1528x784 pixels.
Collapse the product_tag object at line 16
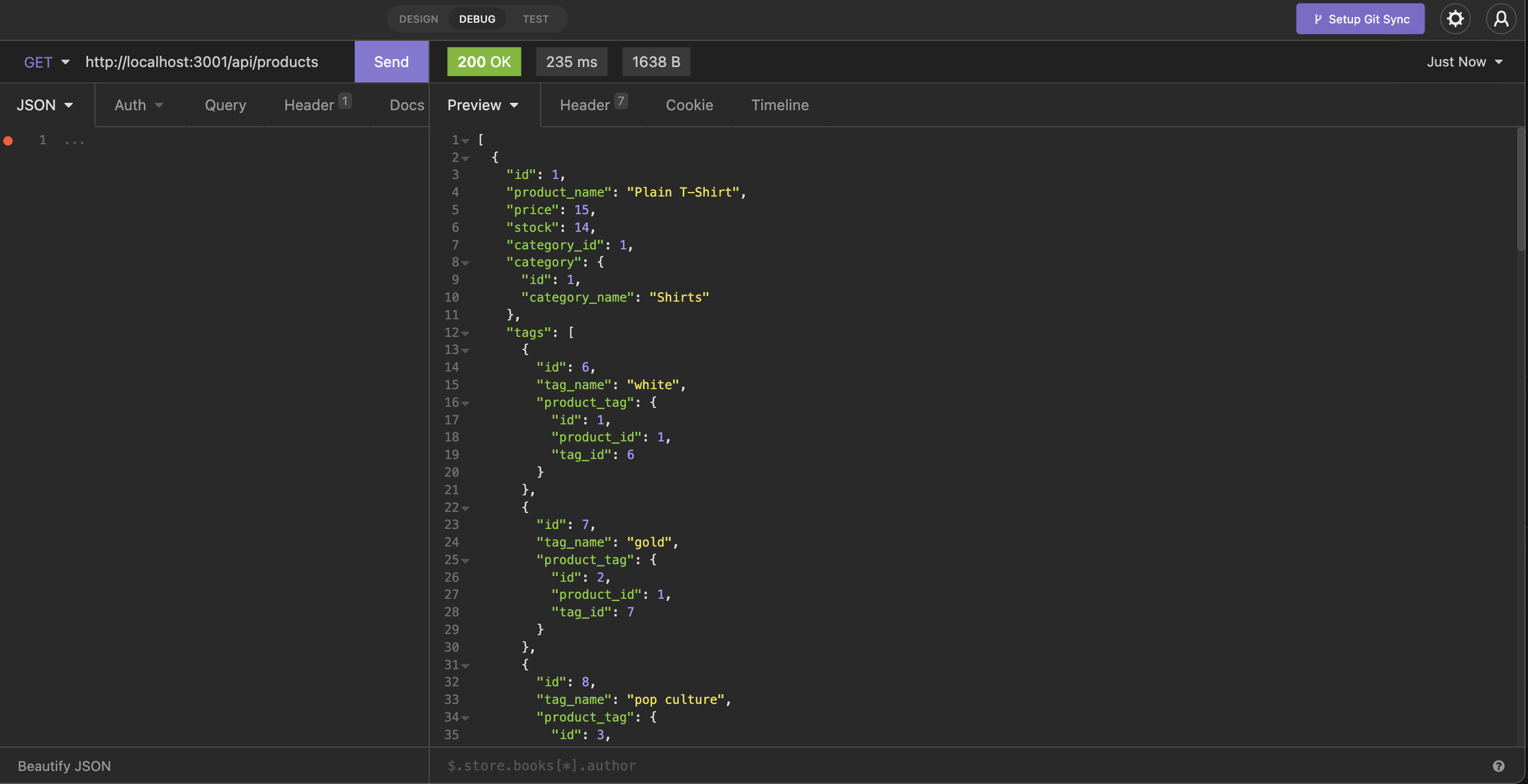coord(466,403)
